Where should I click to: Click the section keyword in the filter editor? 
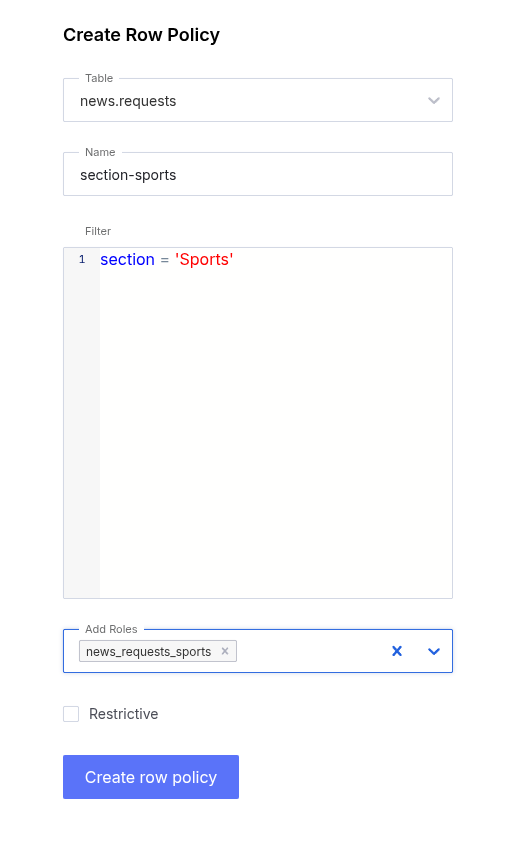pos(127,259)
